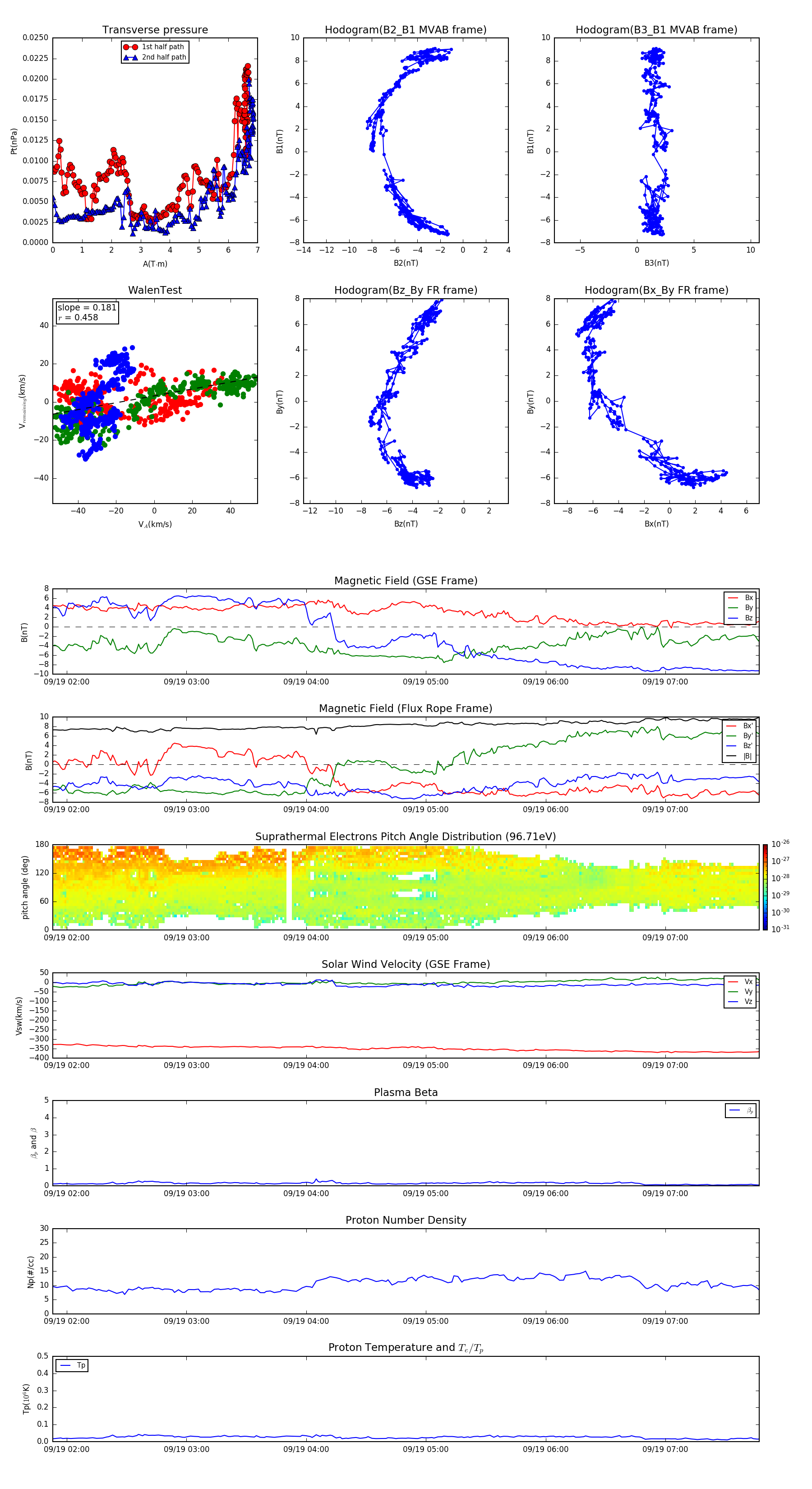Click 'Magnetic Field (Flux Rope Frame)' title
This screenshot has height=1489, width=812.
[406, 709]
